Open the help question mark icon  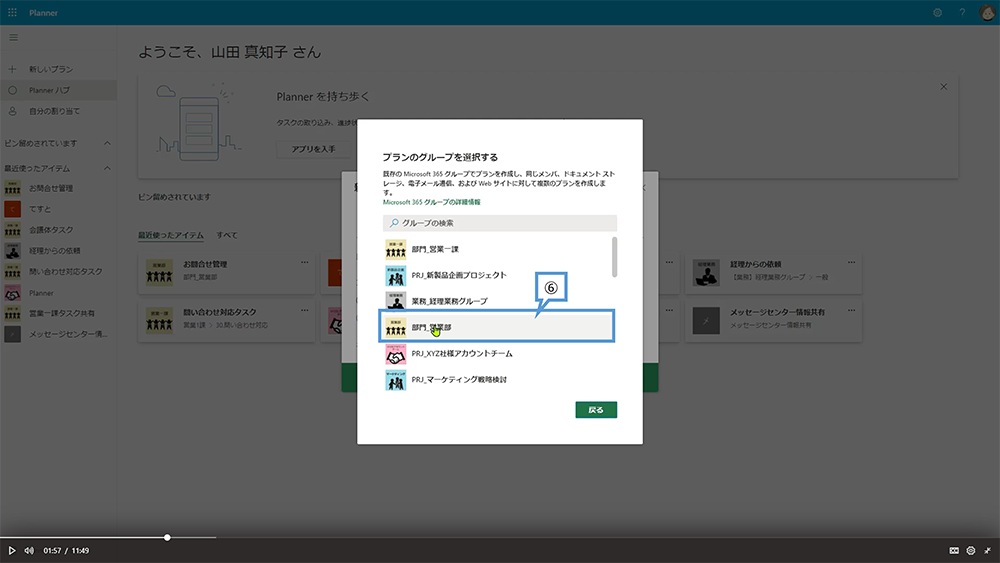click(x=962, y=12)
